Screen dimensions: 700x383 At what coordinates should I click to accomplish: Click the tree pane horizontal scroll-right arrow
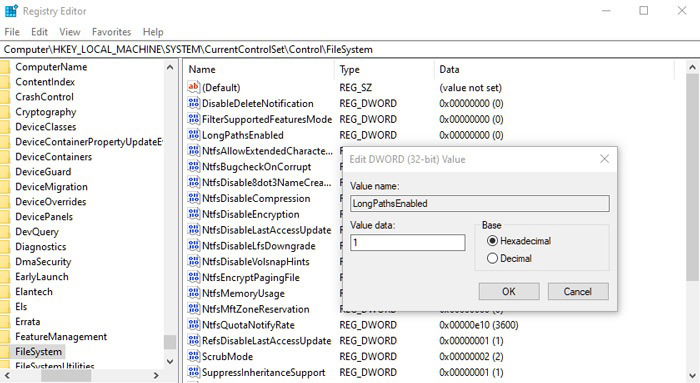[156, 376]
